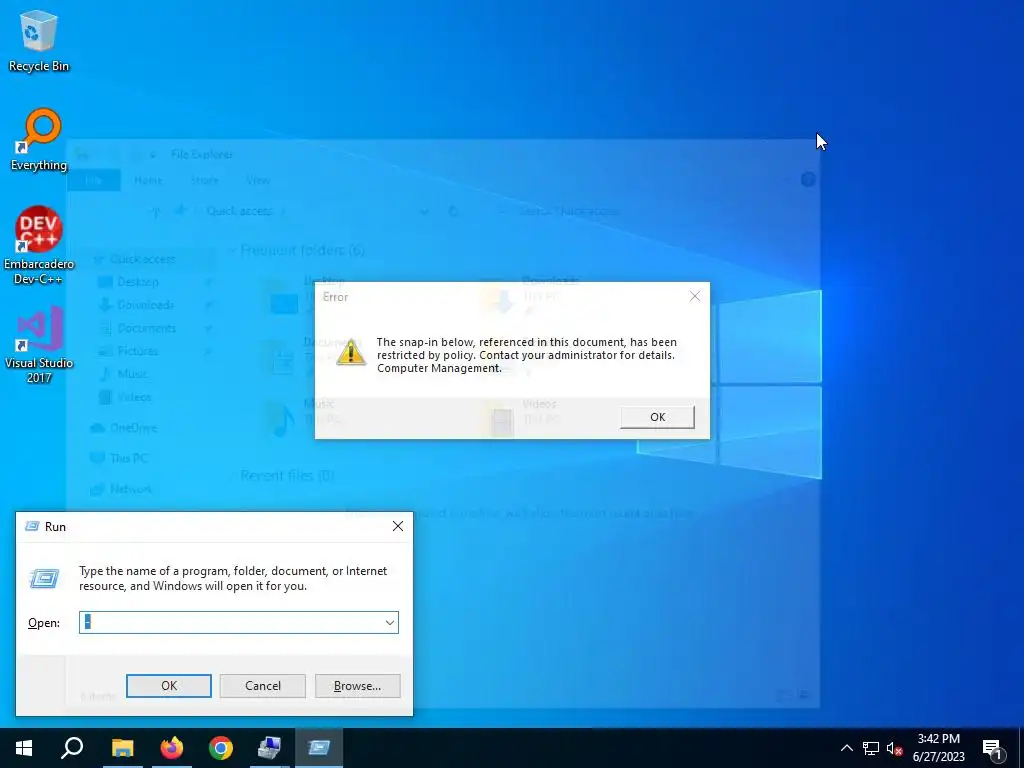Image resolution: width=1024 pixels, height=768 pixels.
Task: Select This PC in File Explorer sidebar
Action: point(129,458)
